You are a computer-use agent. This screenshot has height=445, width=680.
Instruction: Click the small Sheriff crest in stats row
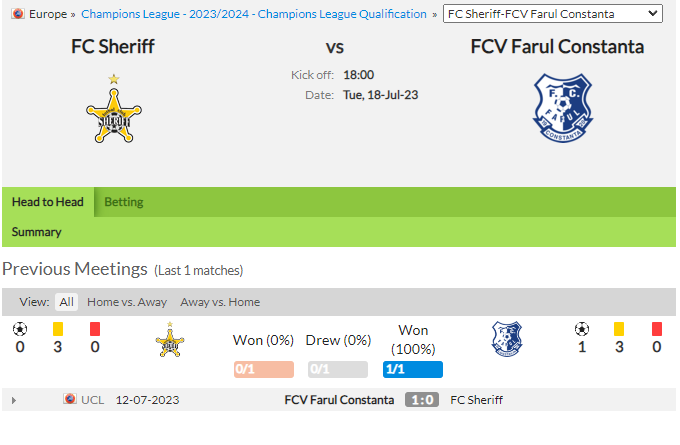170,340
